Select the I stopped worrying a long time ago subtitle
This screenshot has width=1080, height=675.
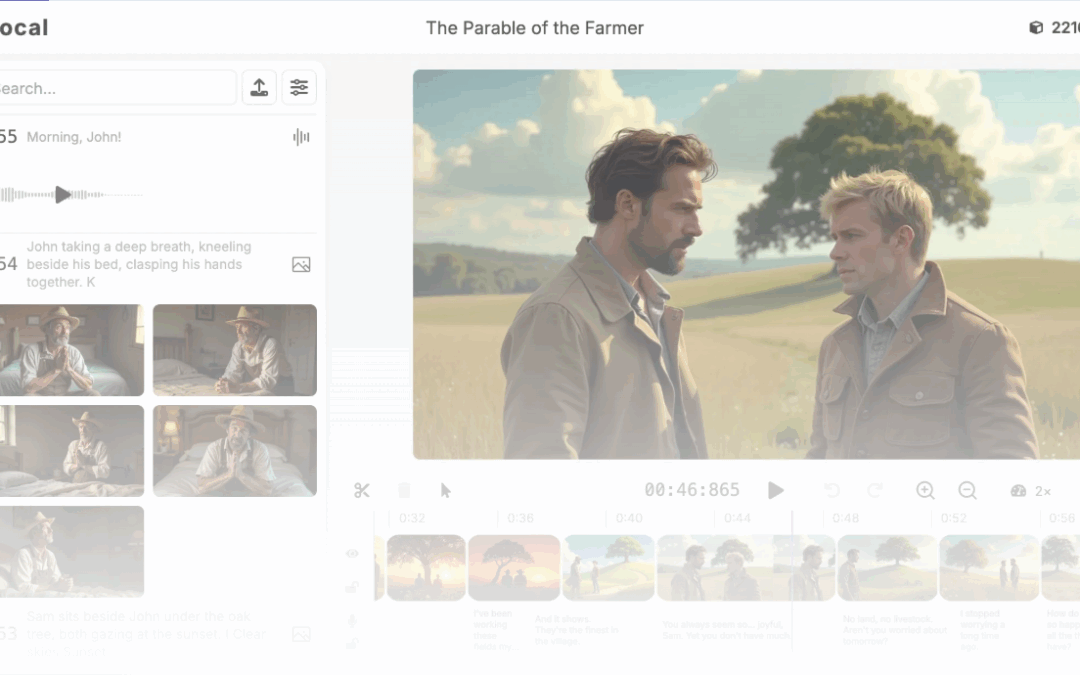[983, 630]
